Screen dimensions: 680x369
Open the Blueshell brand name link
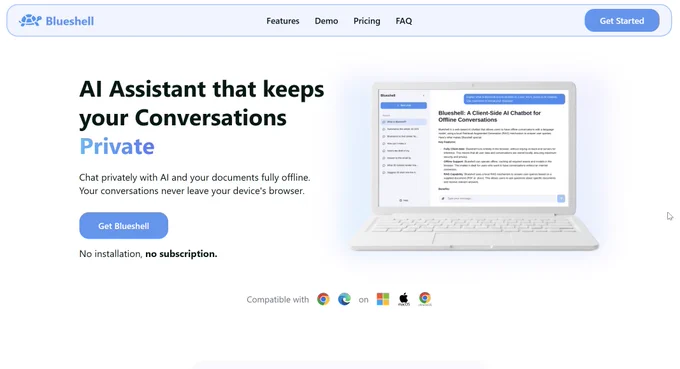coord(69,21)
